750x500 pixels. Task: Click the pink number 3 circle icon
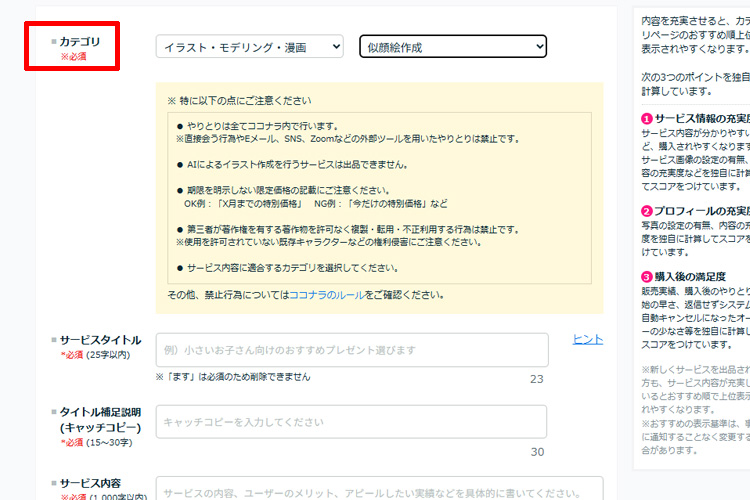click(x=647, y=276)
